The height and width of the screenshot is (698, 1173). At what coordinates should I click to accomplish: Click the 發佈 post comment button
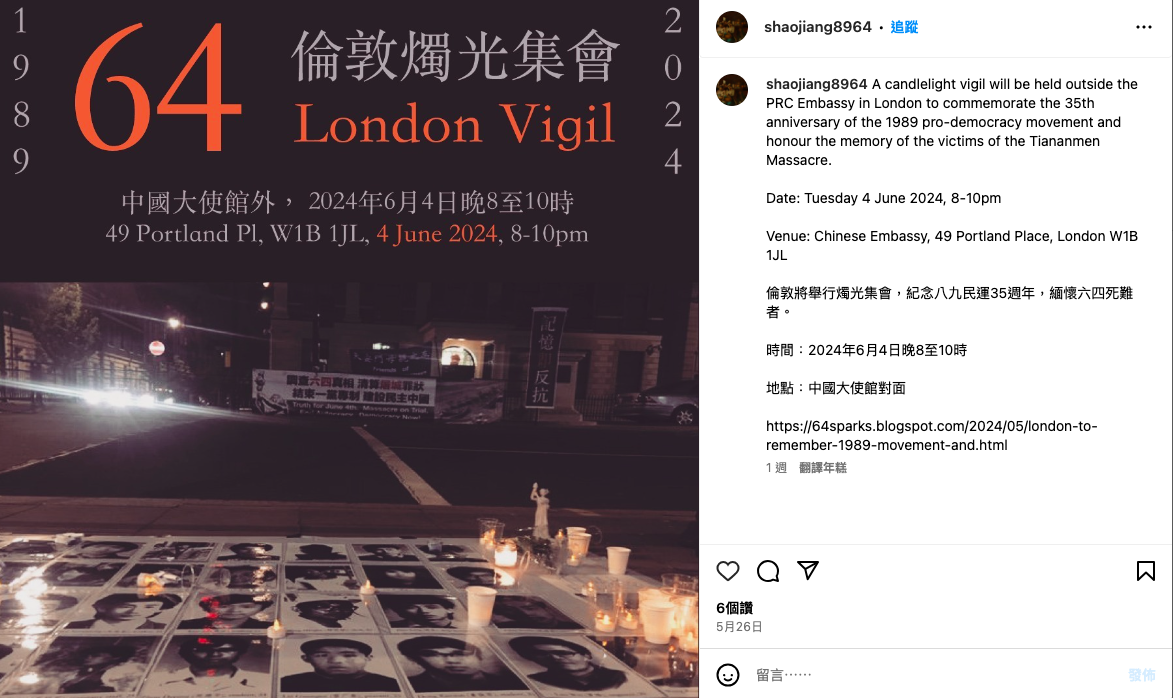(1142, 675)
